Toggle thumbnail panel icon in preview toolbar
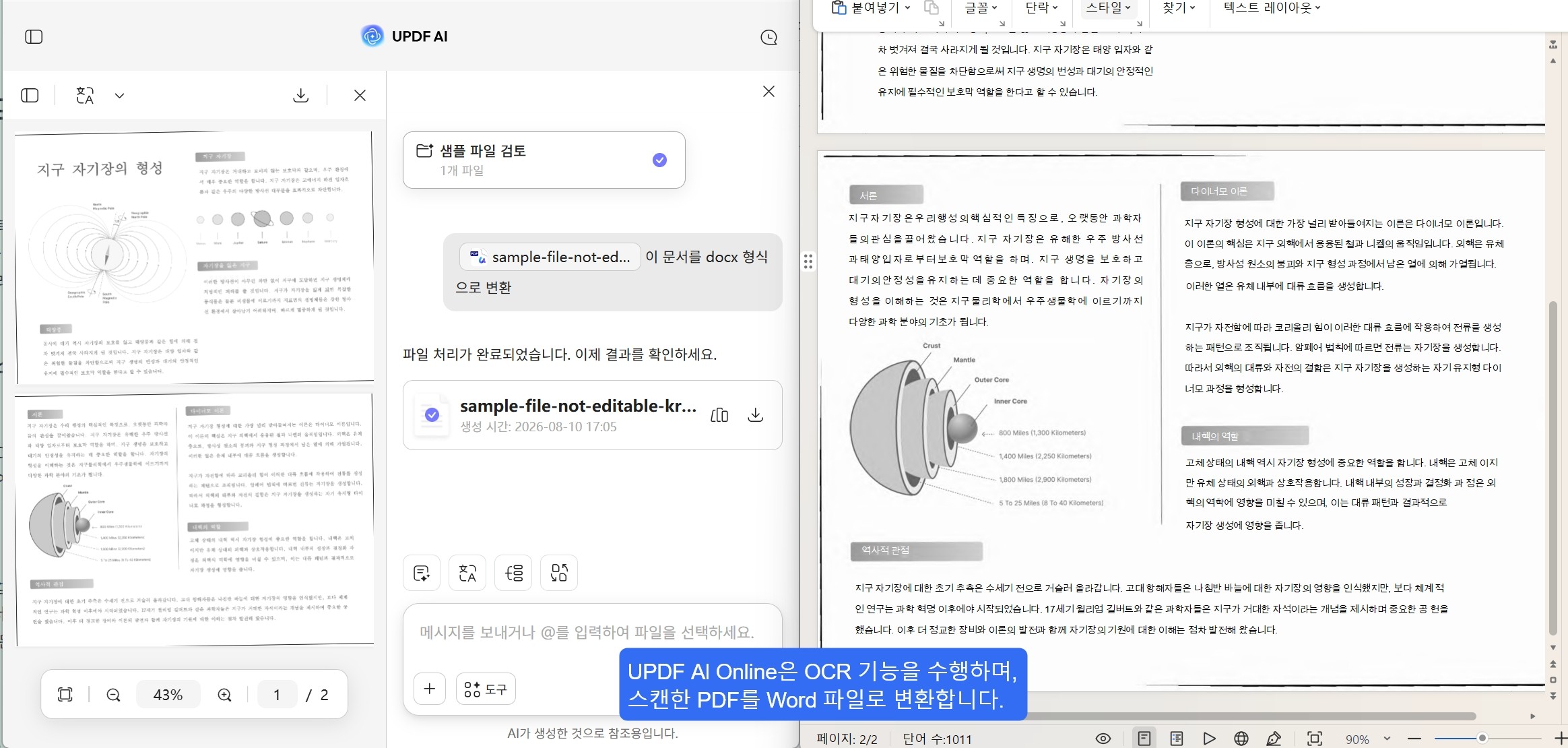 [30, 96]
